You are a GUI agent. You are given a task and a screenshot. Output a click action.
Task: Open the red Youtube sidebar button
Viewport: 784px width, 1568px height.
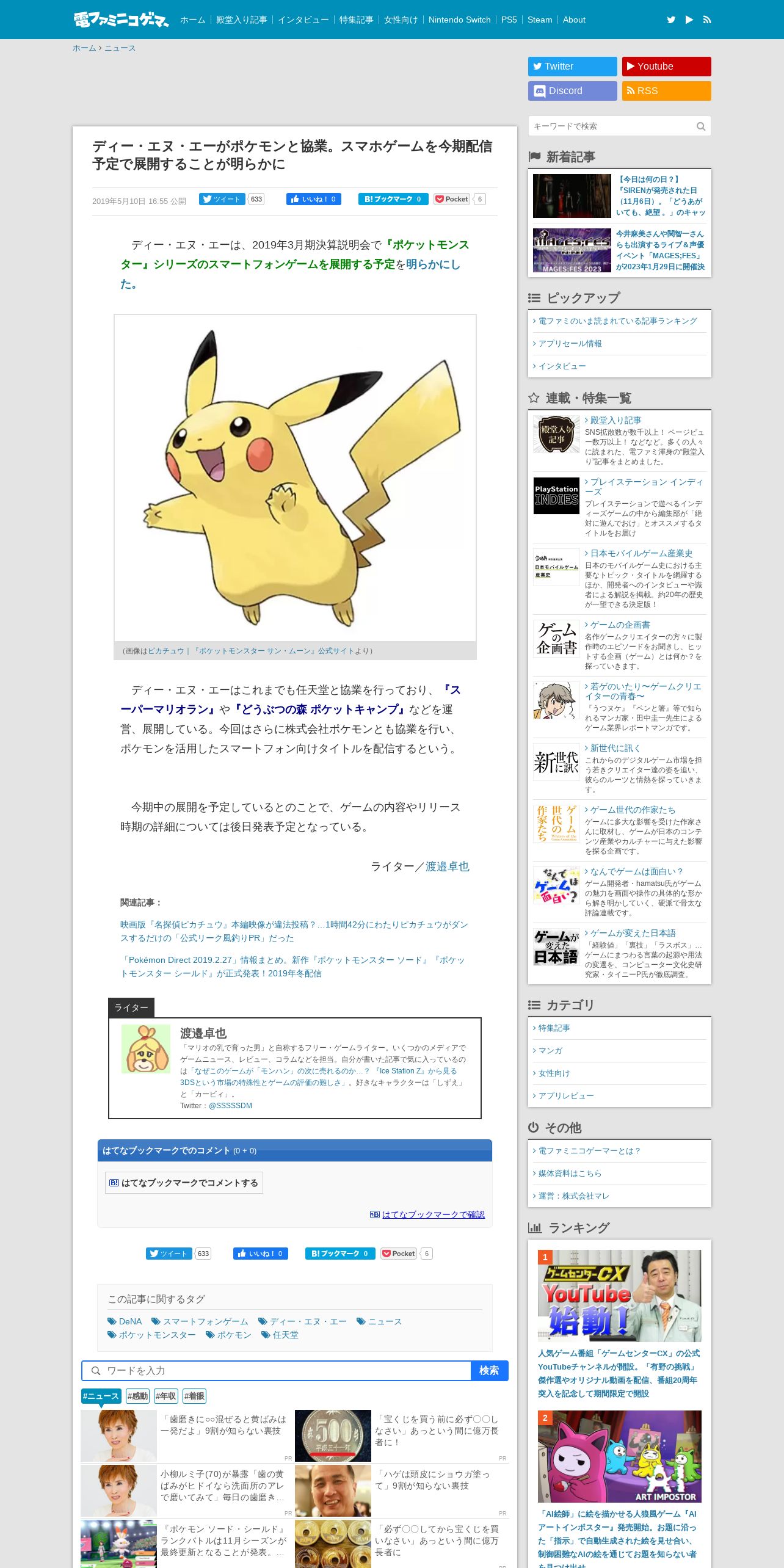click(667, 67)
